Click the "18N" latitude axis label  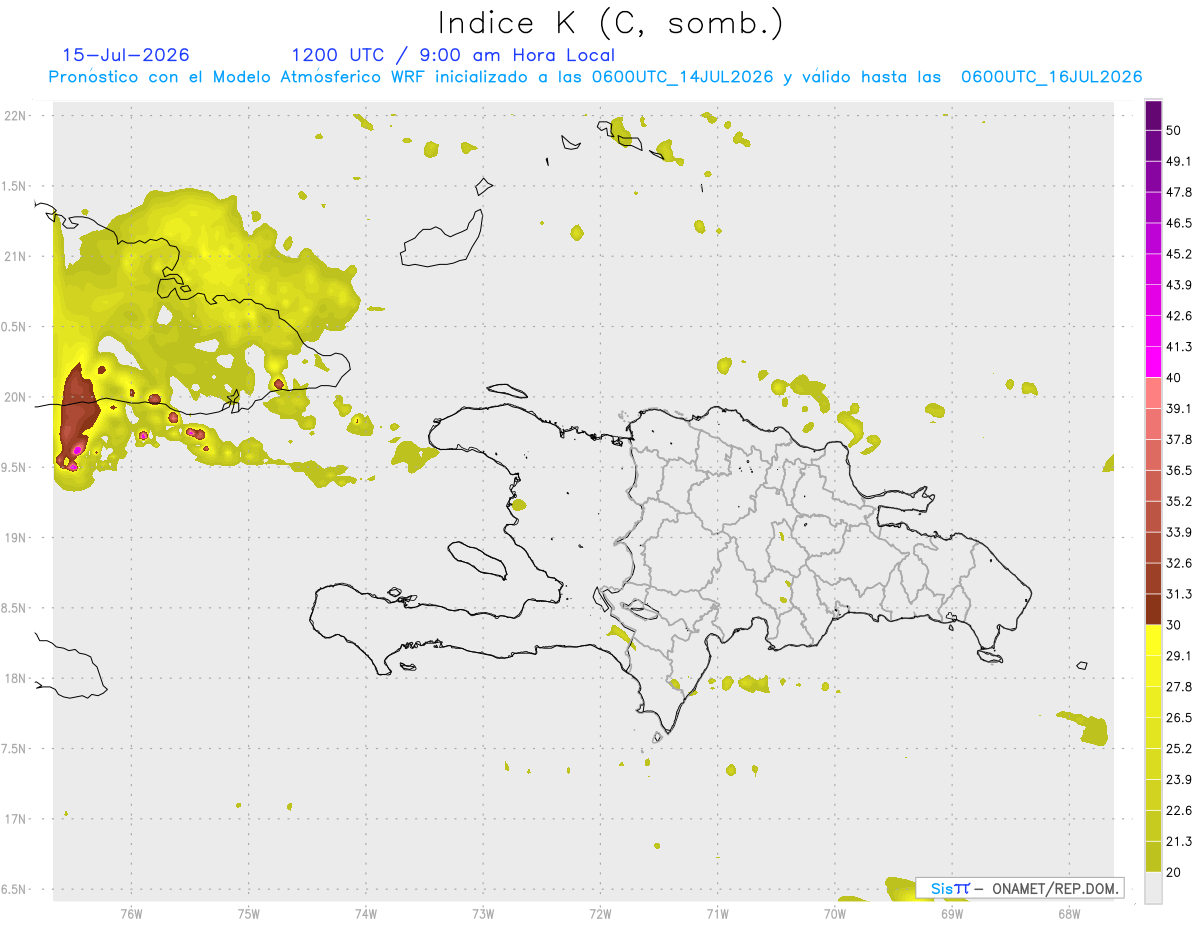pos(17,678)
